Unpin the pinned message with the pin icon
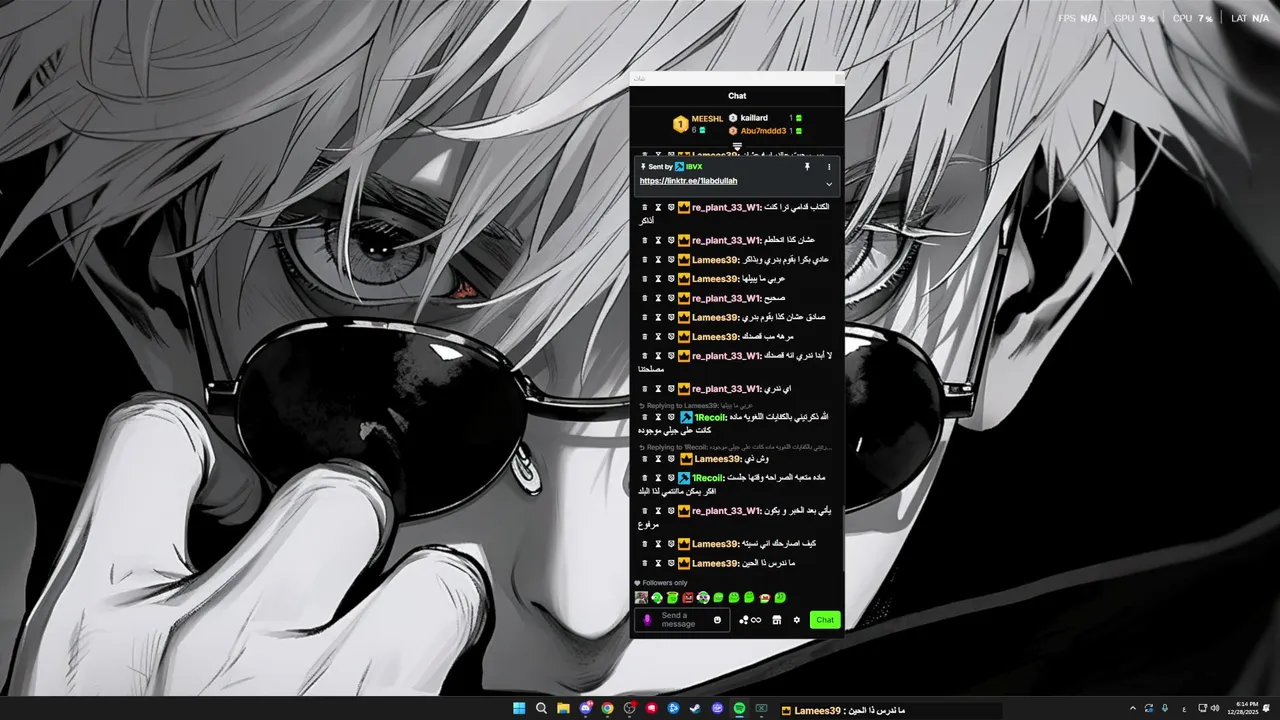 (807, 167)
